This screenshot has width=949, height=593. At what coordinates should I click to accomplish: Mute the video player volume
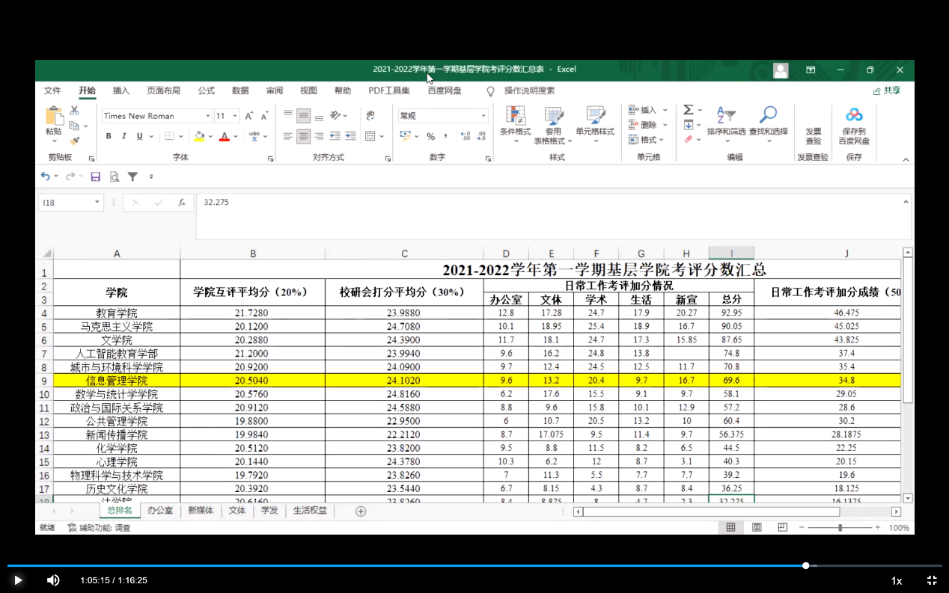53,580
